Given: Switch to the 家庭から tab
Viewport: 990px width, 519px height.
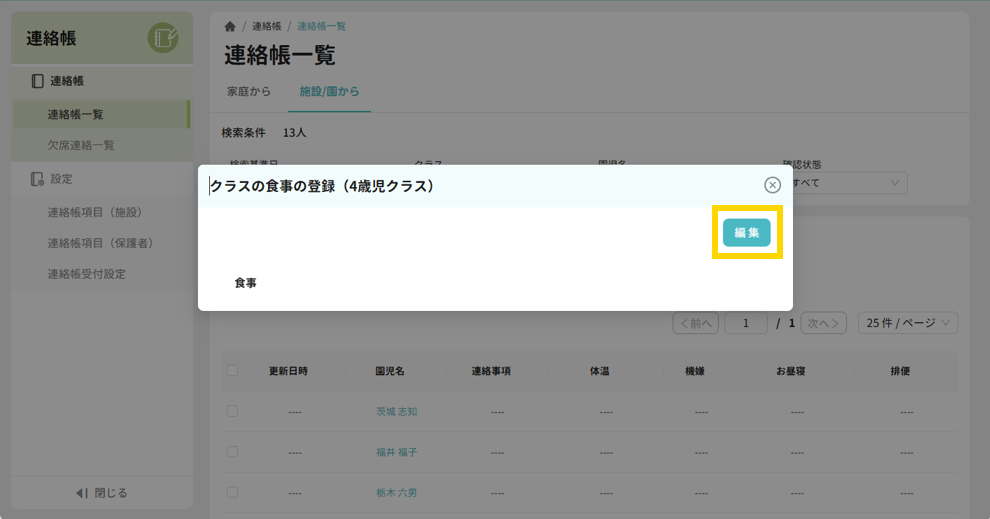Looking at the screenshot, I should [248, 92].
